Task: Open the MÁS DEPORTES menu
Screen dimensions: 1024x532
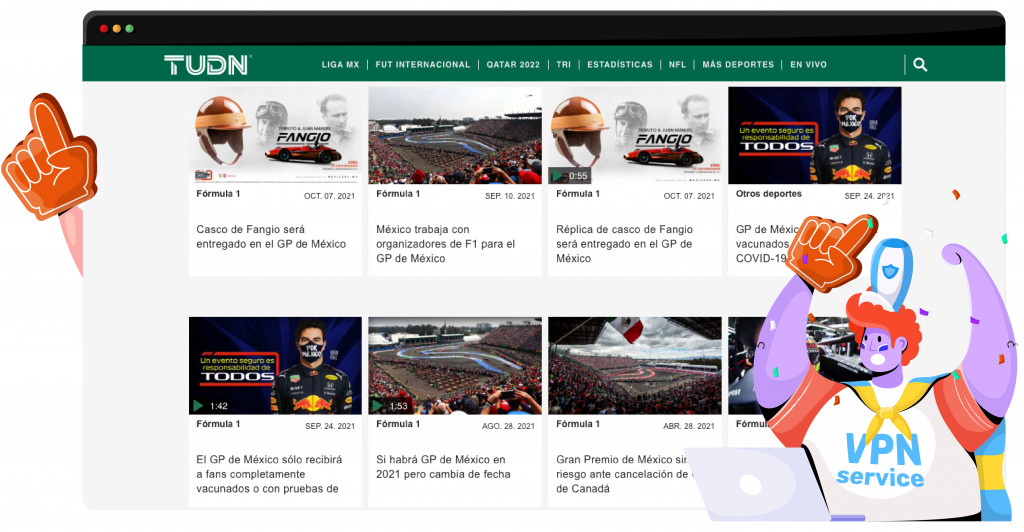Action: [x=738, y=65]
